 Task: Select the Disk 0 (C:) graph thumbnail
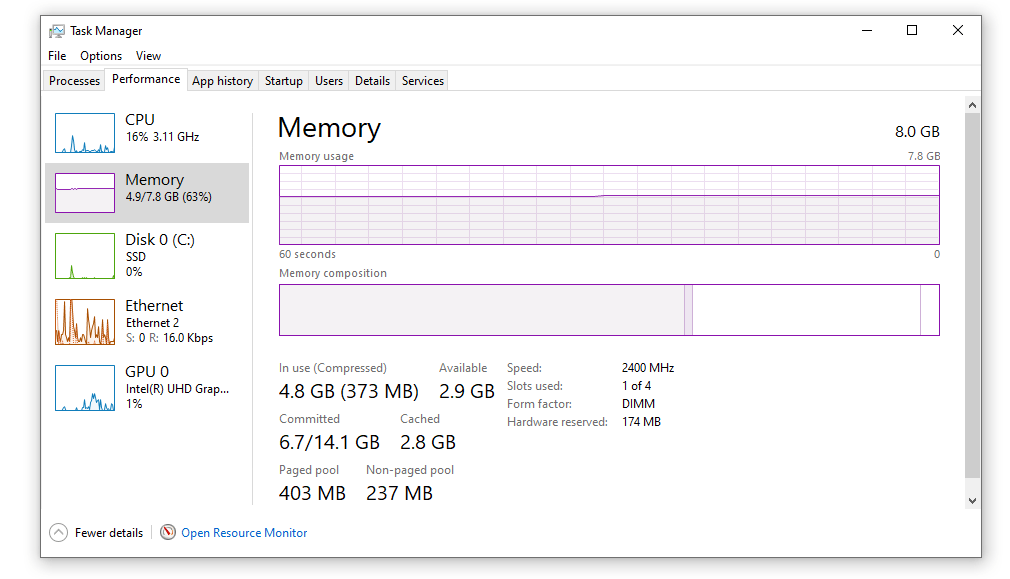(85, 256)
